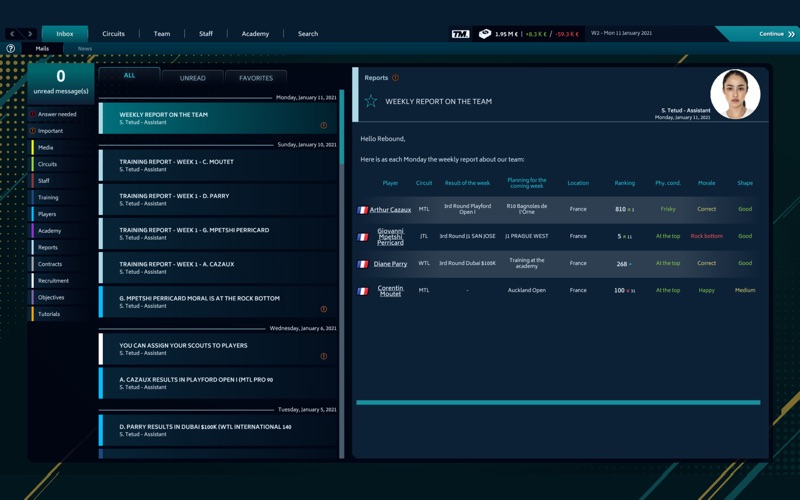Click the mail list vertical scrollbar
Image resolution: width=800 pixels, height=500 pixels.
[341, 274]
